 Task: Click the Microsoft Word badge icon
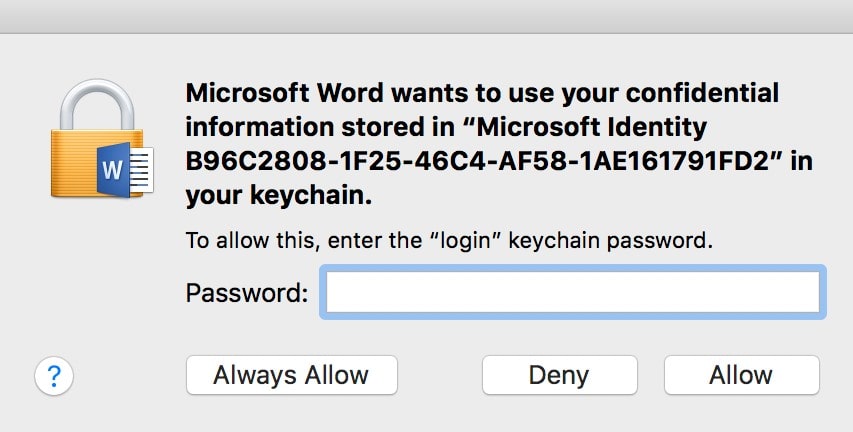[113, 170]
